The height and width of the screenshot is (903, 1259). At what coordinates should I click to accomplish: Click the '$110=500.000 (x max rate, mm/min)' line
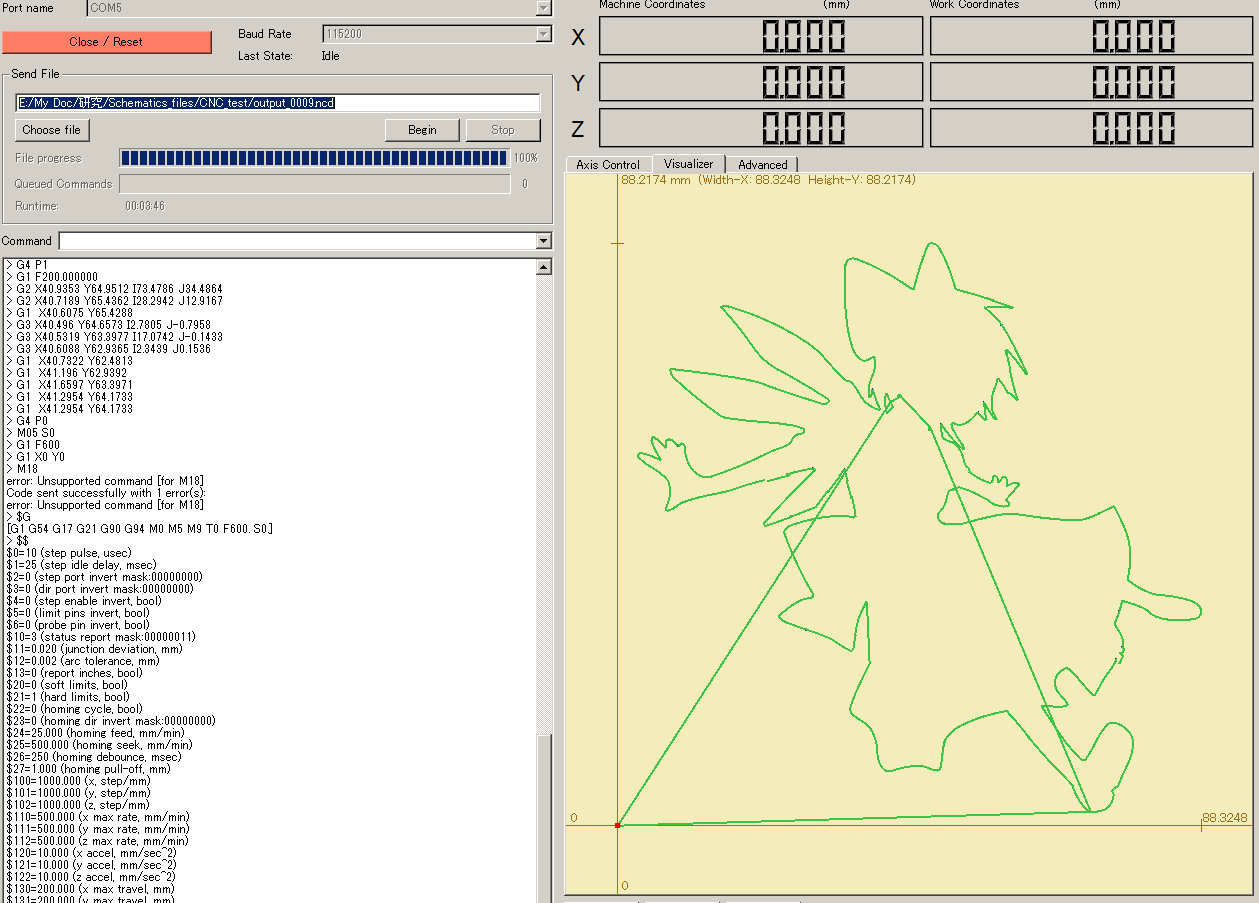tap(97, 817)
